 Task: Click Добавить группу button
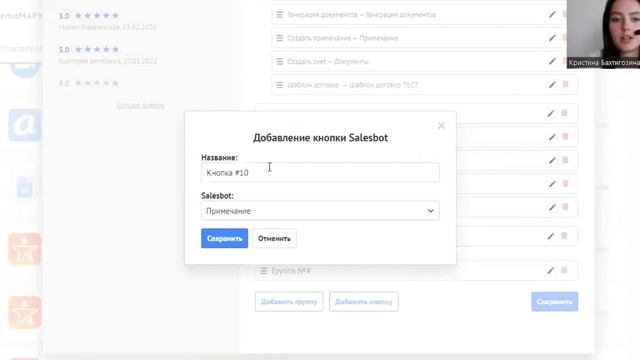click(x=289, y=302)
